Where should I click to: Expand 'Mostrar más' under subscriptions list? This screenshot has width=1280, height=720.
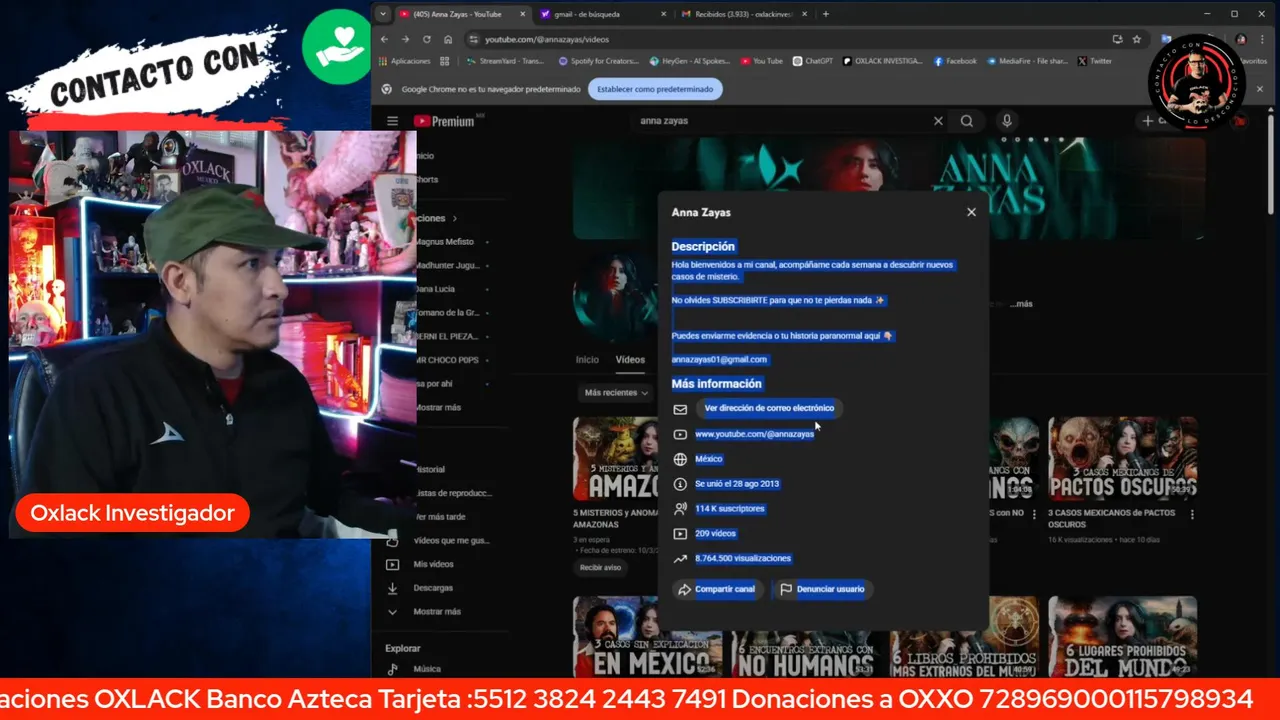tap(438, 408)
